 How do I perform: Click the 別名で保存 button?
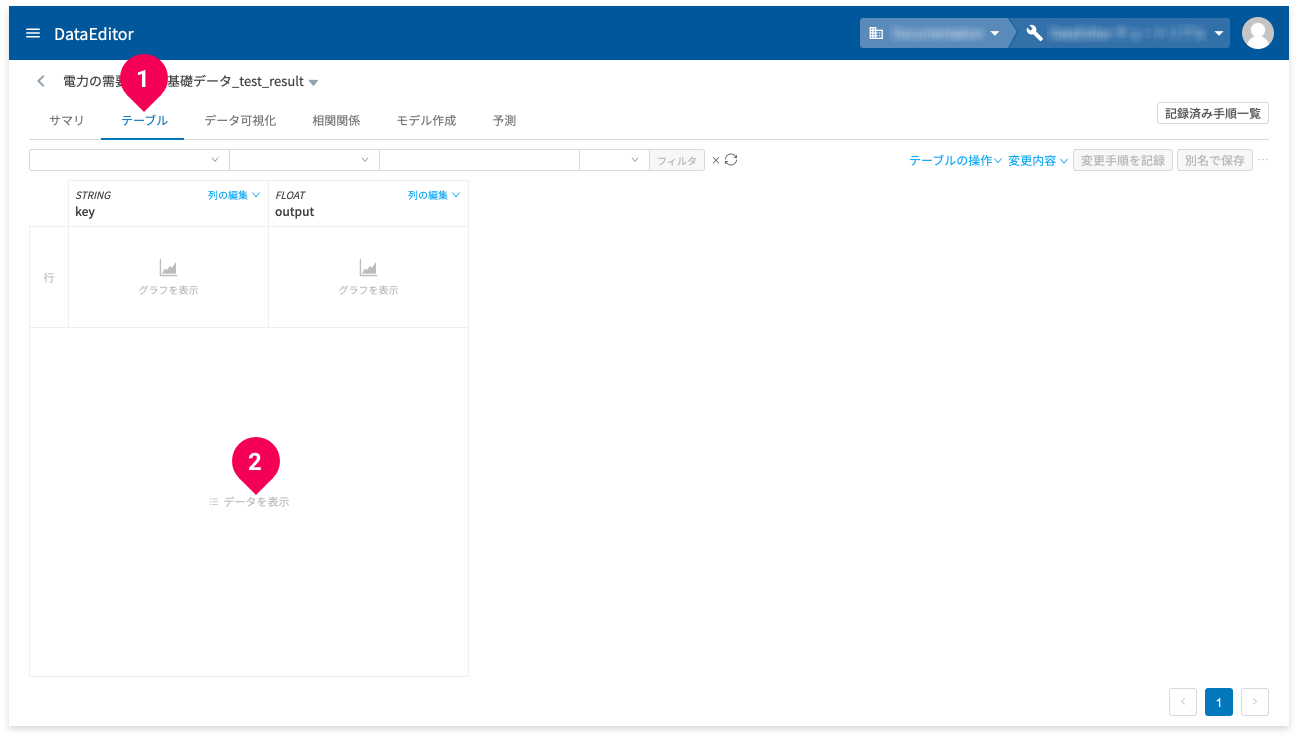point(1214,160)
